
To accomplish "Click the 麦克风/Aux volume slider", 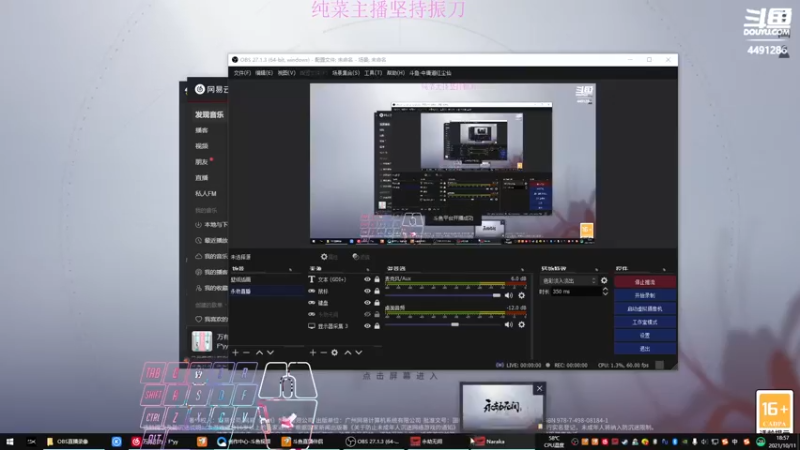I will click(443, 295).
